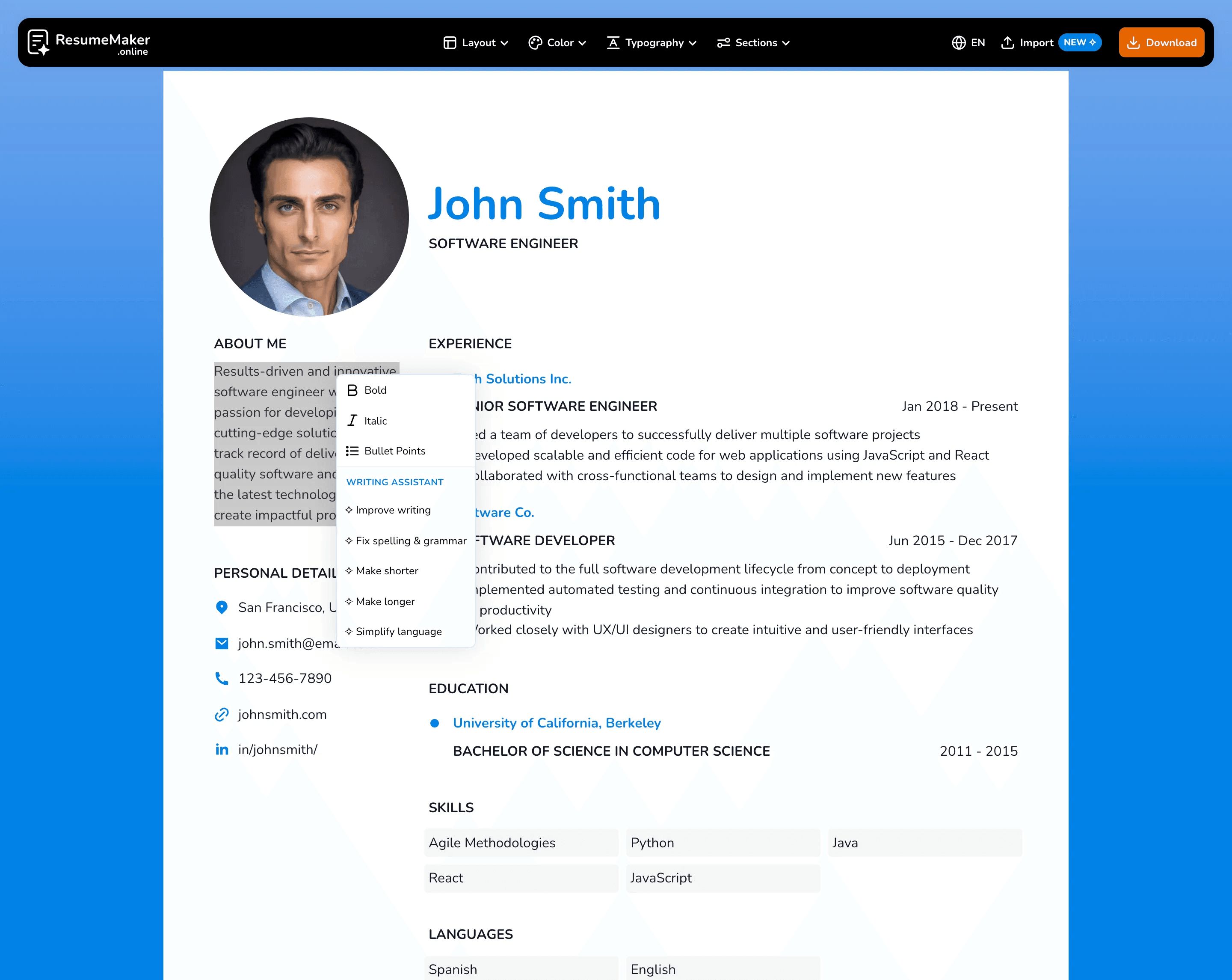Select the Bold formatting icon
The height and width of the screenshot is (980, 1232).
point(352,390)
